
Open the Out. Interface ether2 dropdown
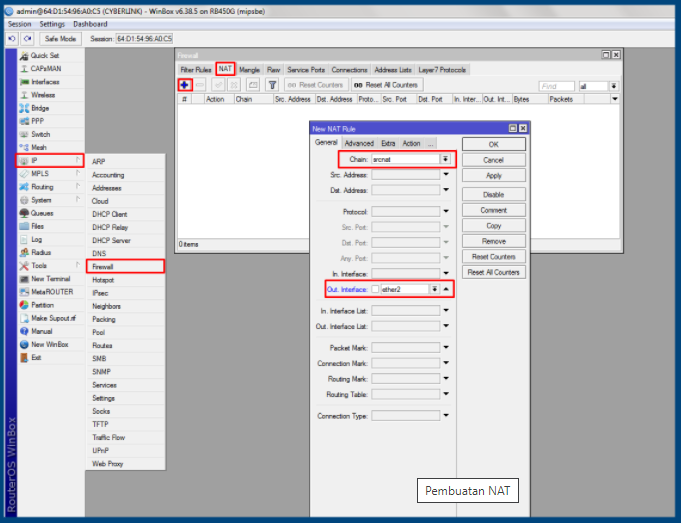point(434,289)
